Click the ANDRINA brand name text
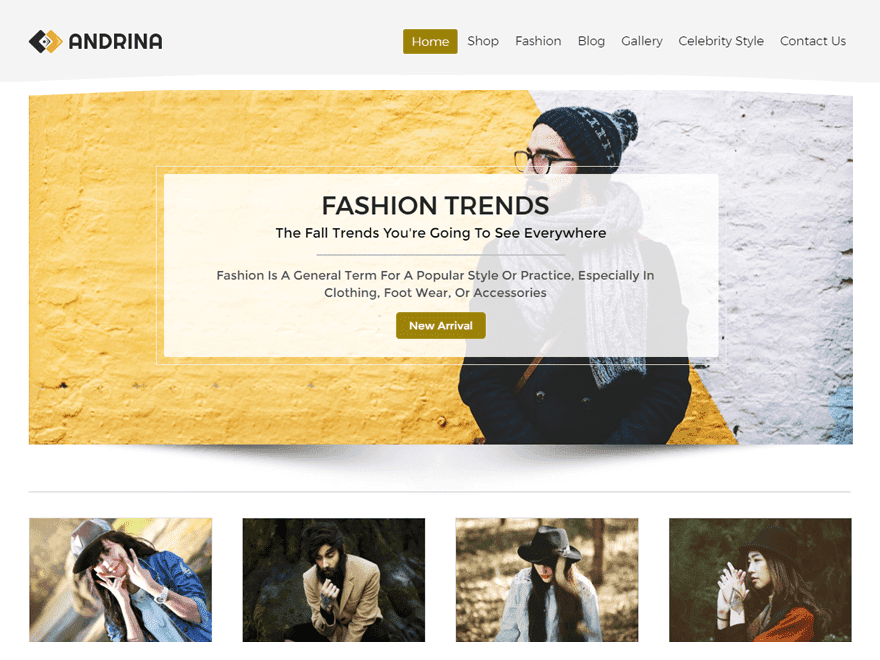The height and width of the screenshot is (660, 880). pos(116,42)
